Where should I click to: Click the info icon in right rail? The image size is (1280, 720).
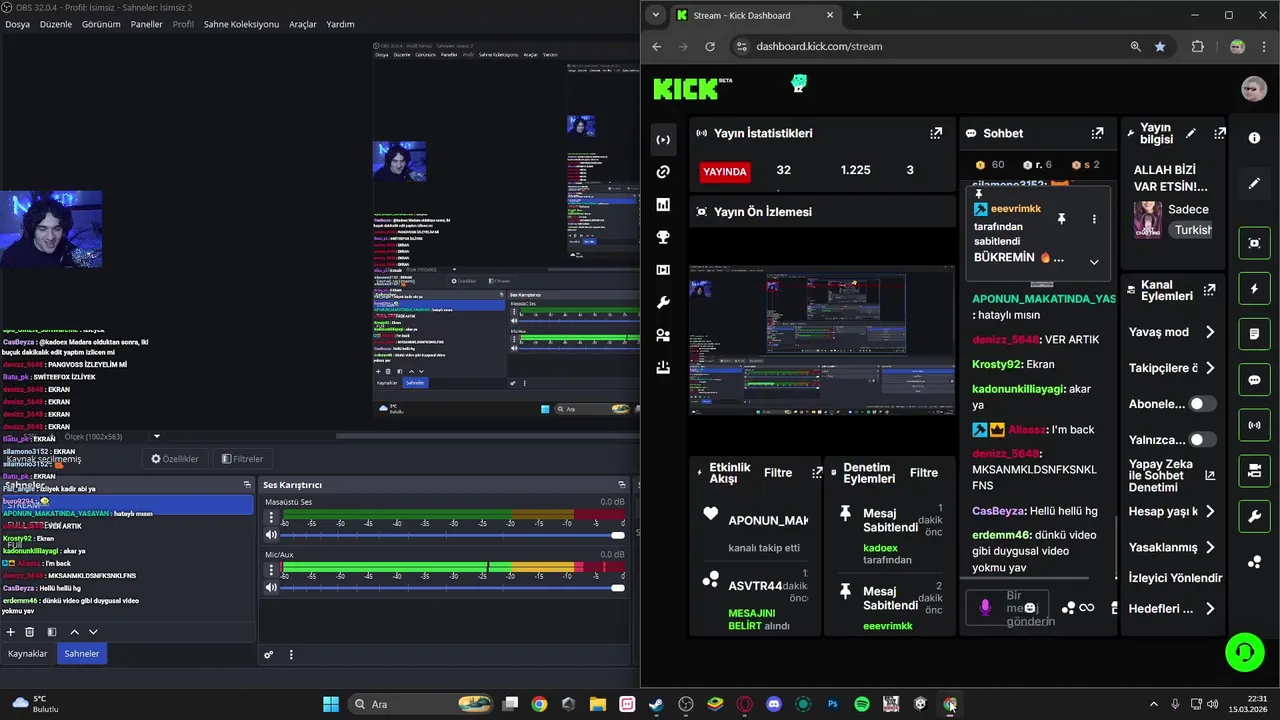1254,138
